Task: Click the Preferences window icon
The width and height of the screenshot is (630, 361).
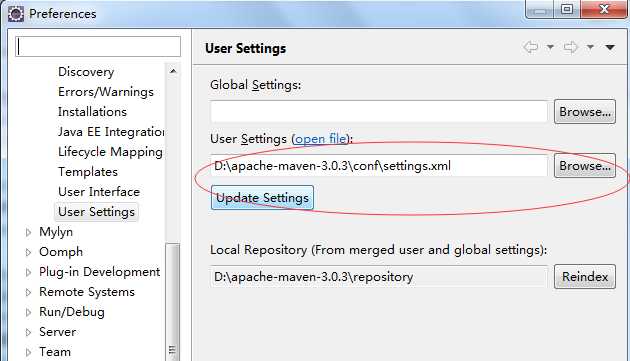Action: [16, 14]
